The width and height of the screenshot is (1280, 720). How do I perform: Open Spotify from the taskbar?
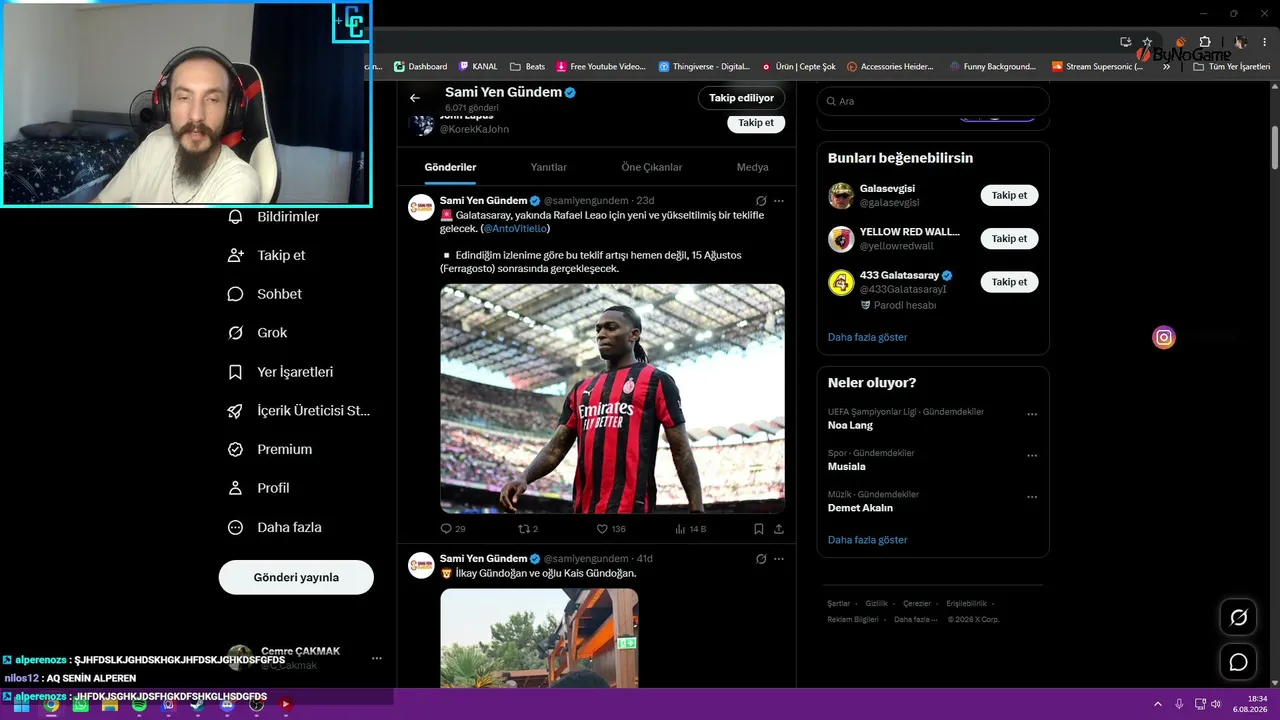coord(139,705)
